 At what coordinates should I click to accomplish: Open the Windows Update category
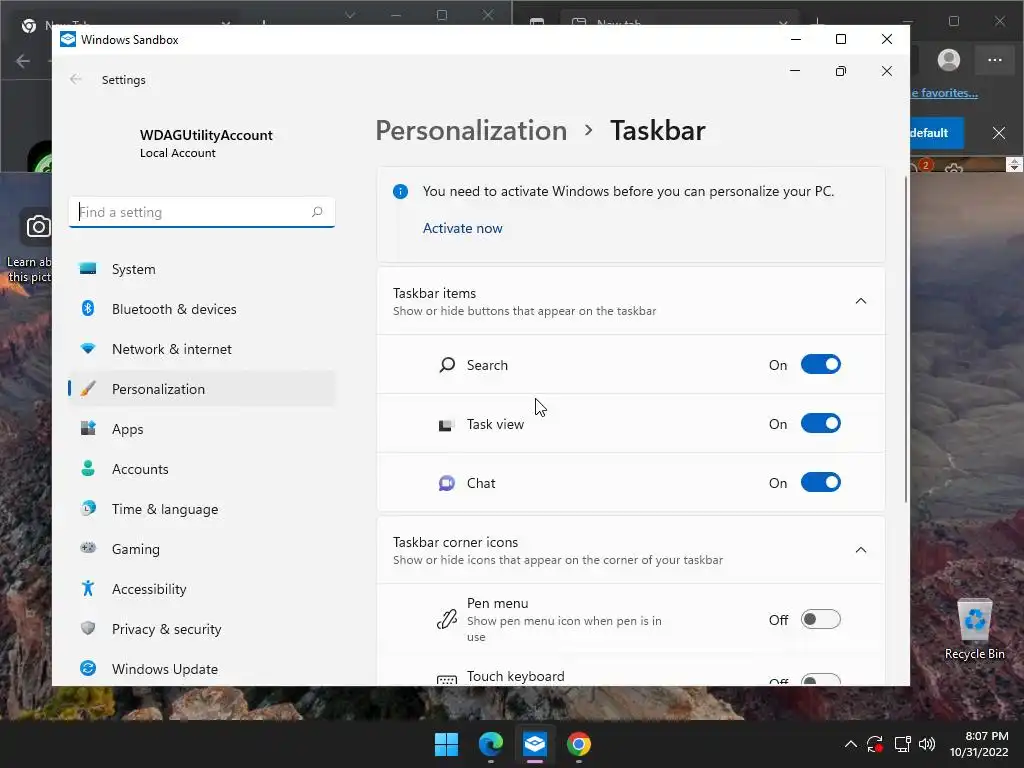click(x=202, y=669)
